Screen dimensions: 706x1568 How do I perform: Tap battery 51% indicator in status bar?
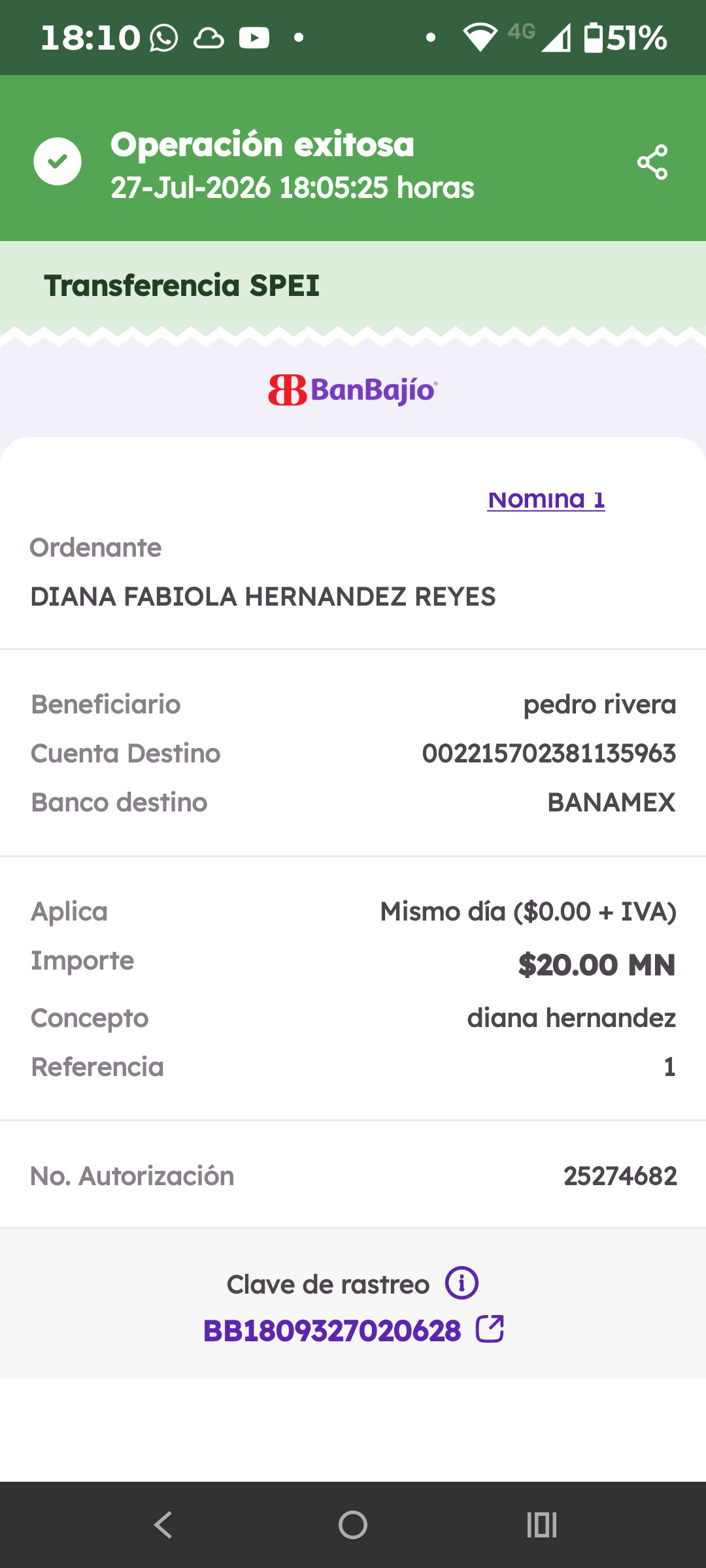(626, 38)
